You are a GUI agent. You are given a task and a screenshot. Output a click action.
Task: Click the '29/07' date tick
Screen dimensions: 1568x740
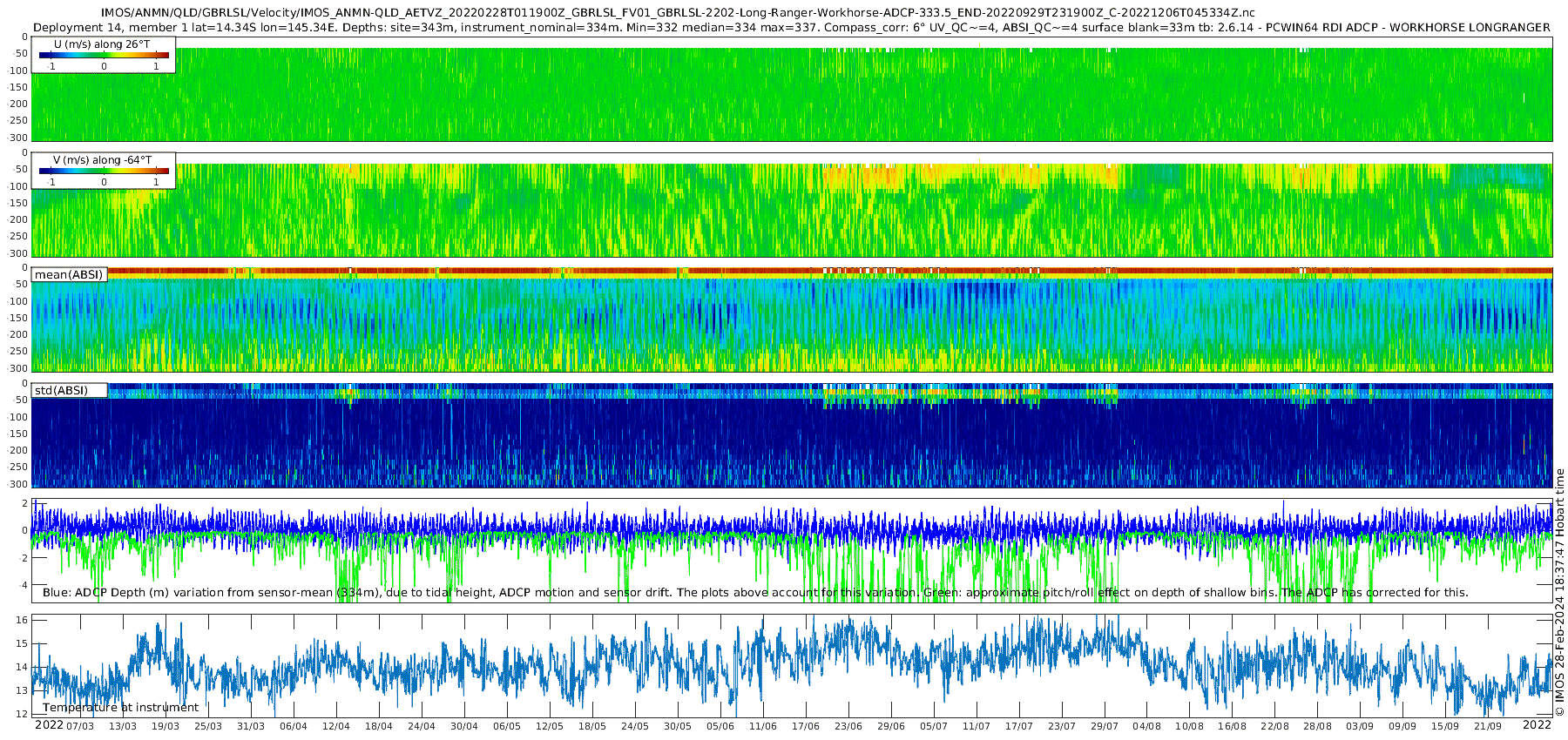[x=1105, y=727]
